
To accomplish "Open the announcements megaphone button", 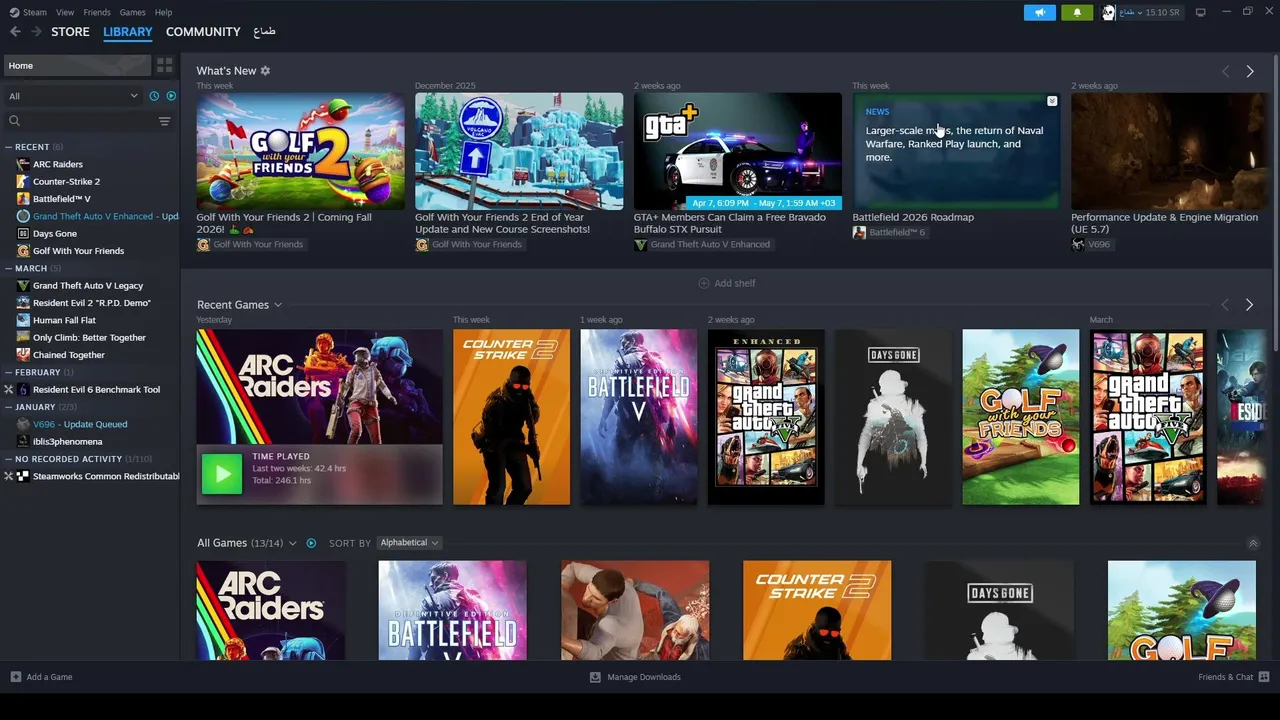I will coord(1040,12).
